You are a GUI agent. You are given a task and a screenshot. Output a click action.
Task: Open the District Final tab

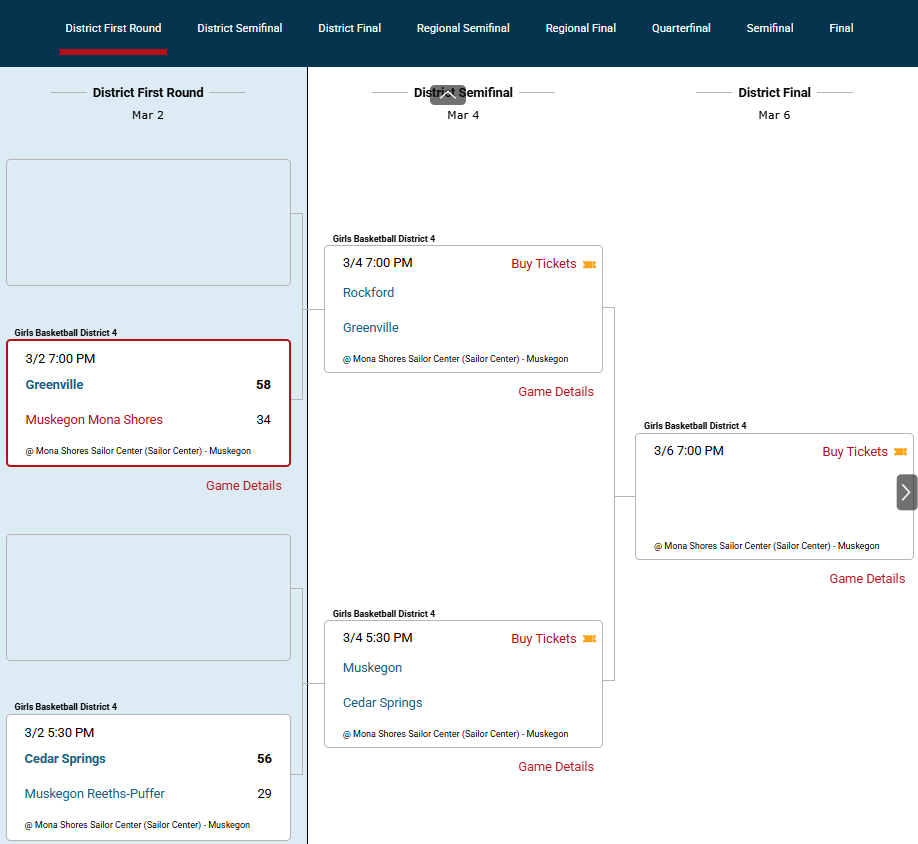pyautogui.click(x=349, y=28)
